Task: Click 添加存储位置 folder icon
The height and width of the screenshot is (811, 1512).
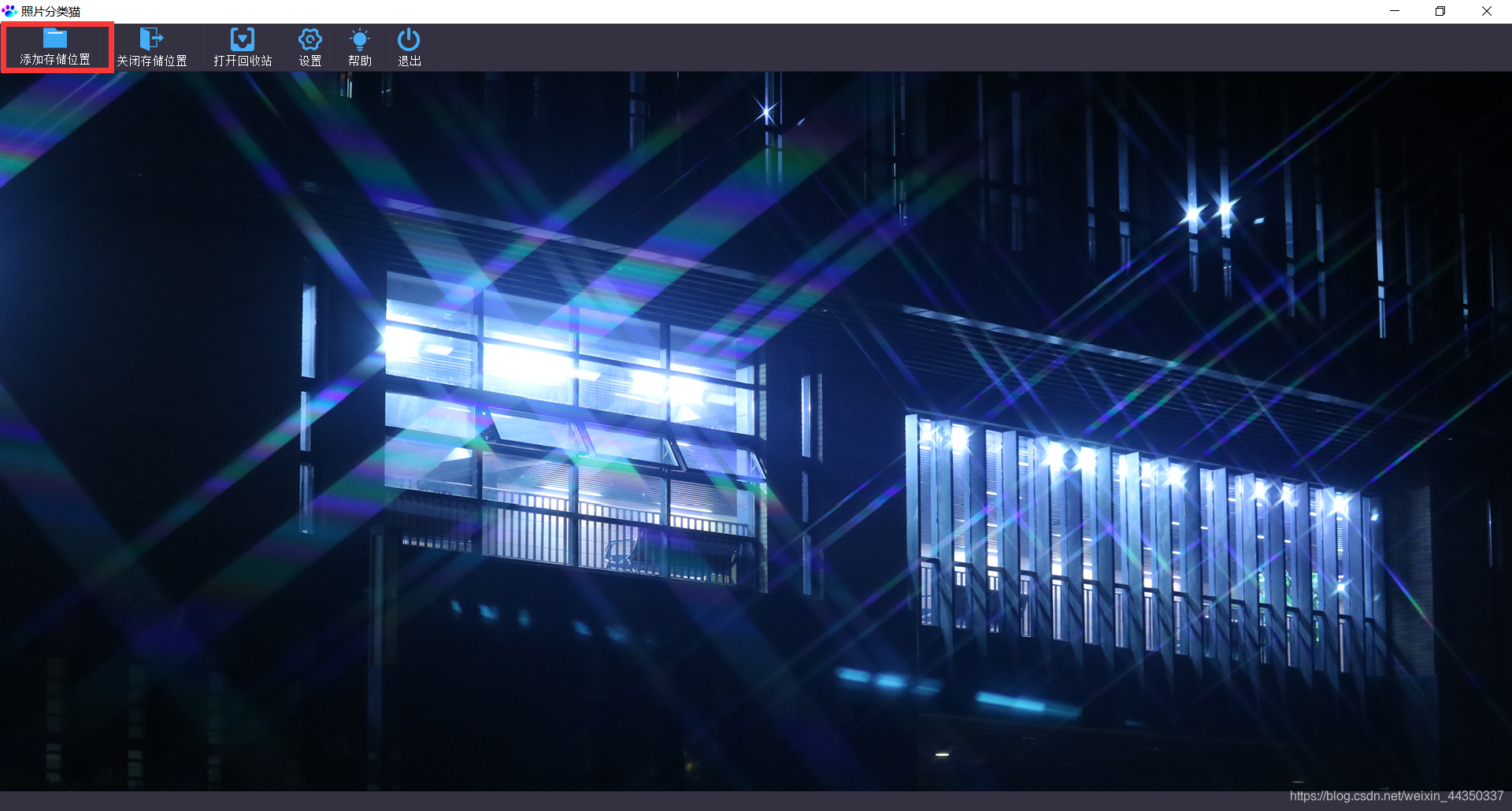Action: pos(55,37)
